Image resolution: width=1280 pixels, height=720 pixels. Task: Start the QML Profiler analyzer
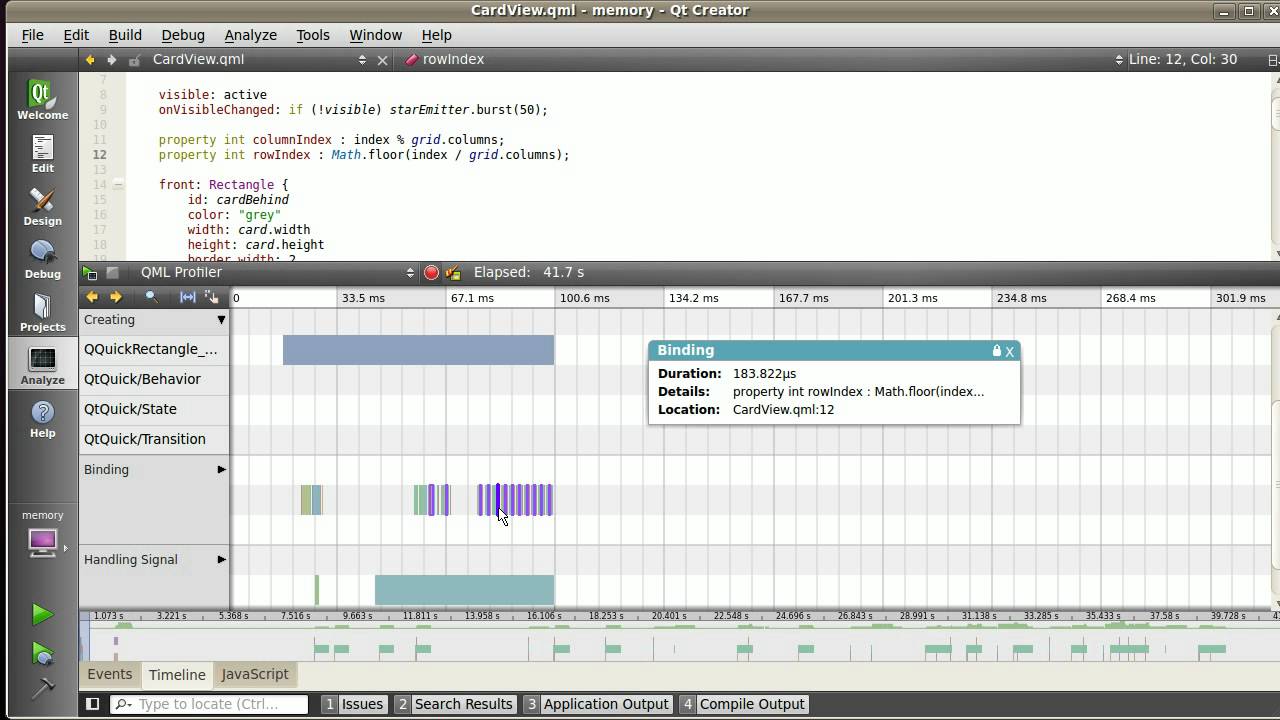point(91,272)
